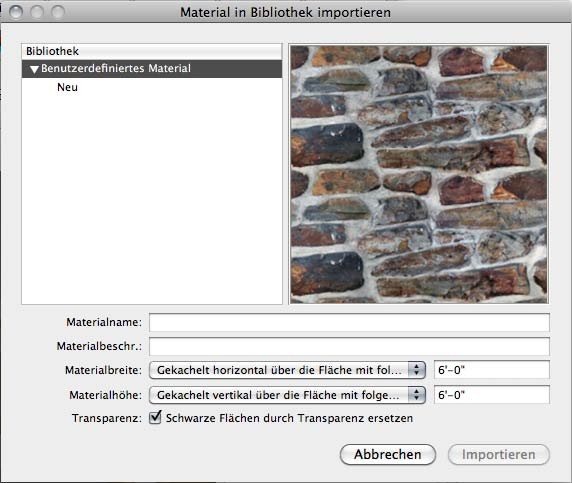Click the minimize window button
572x483 pixels.
(37, 12)
